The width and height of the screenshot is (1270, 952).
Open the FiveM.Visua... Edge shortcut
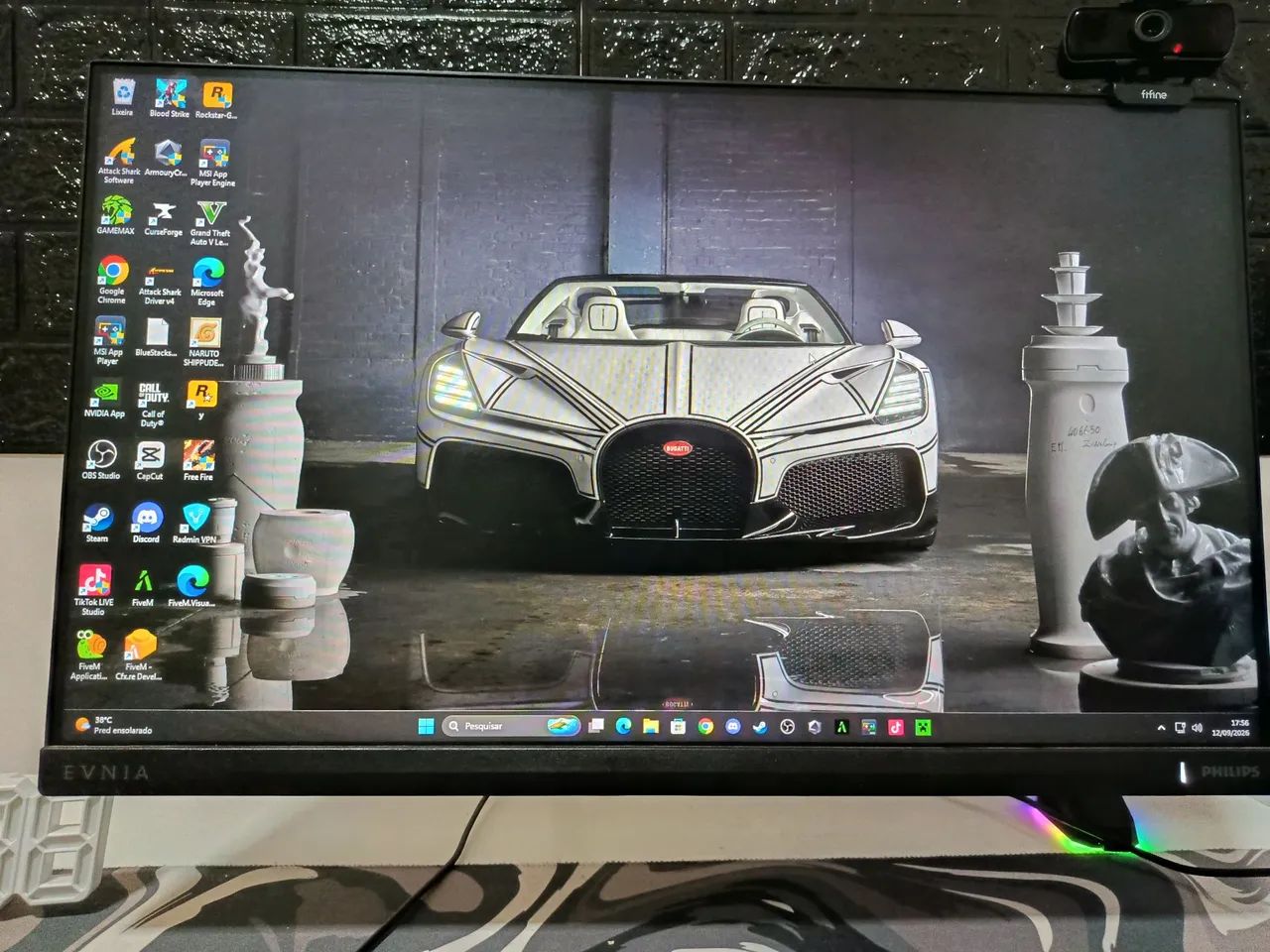(x=191, y=587)
